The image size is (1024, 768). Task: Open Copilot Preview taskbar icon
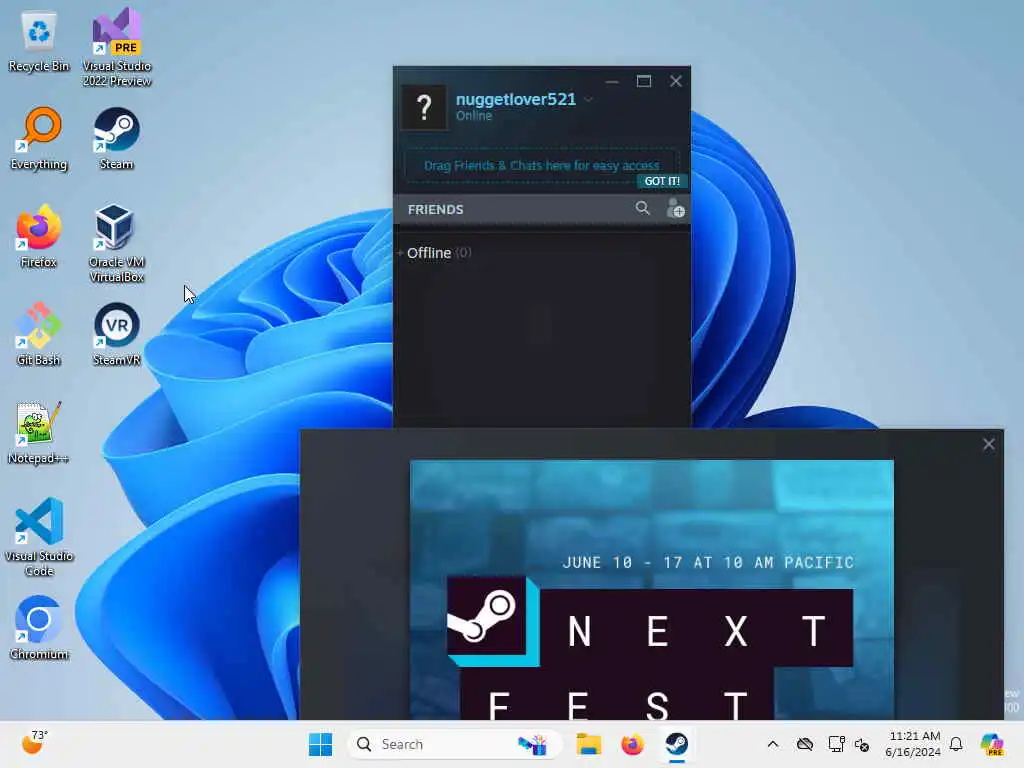pyautogui.click(x=993, y=744)
